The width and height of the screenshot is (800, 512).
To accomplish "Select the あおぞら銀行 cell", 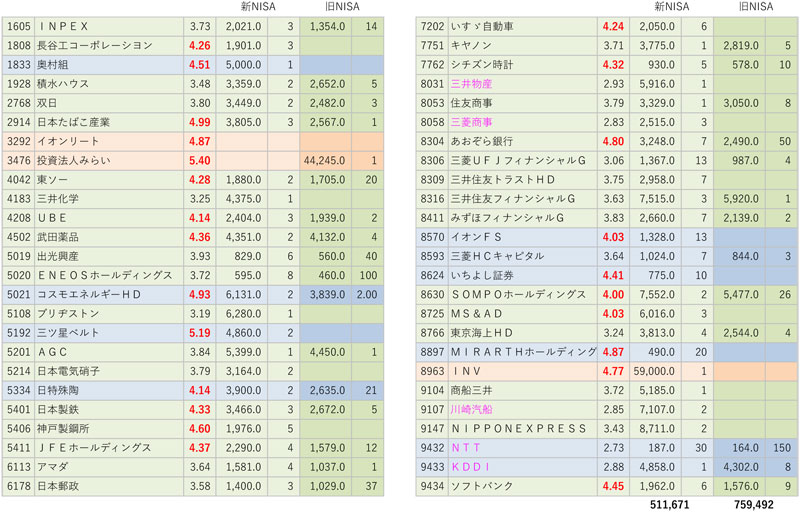I will pos(522,141).
